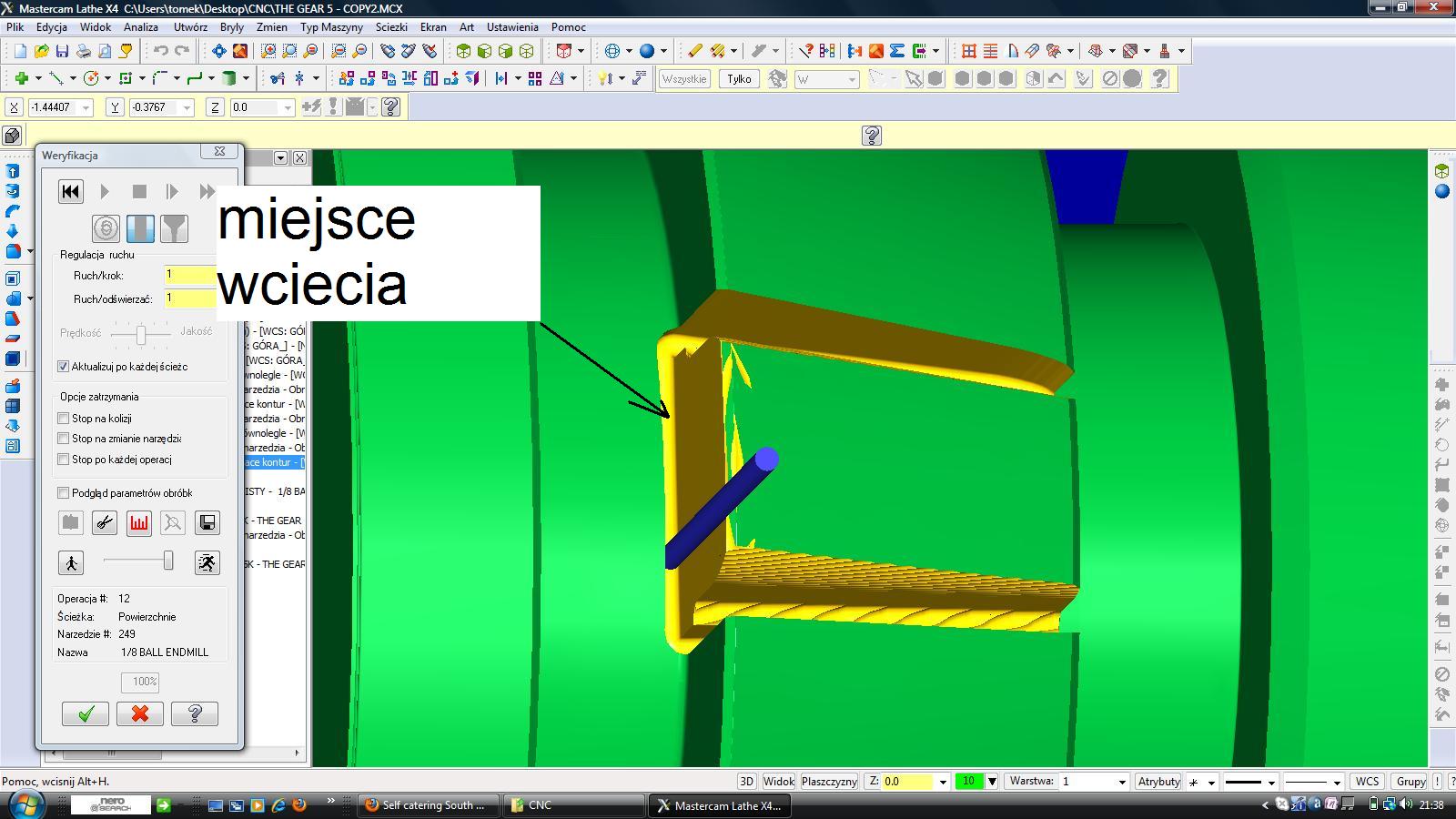Viewport: 1456px width, 819px height.
Task: Fast forward the verification
Action: [207, 191]
